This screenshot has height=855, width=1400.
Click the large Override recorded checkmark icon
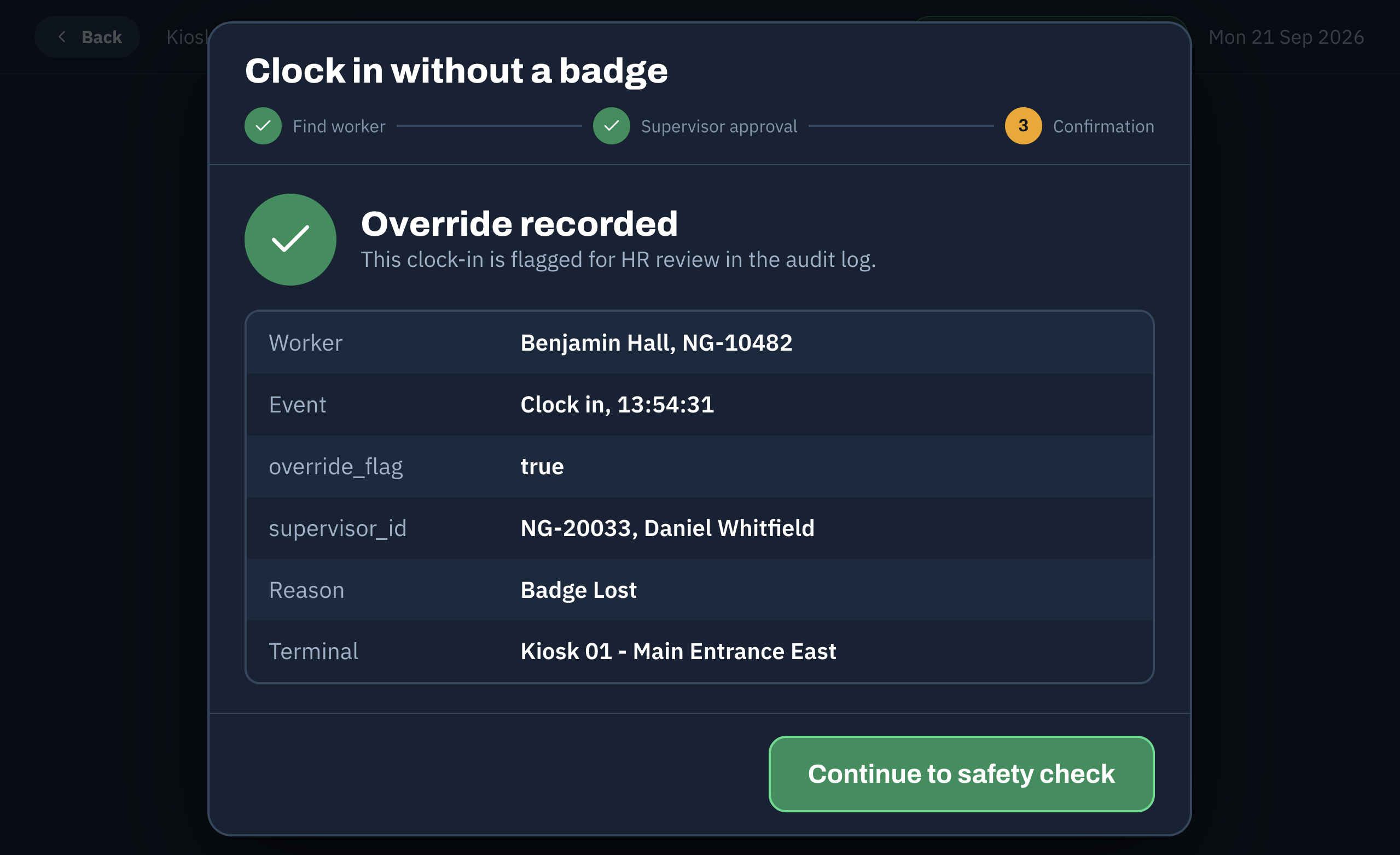(291, 239)
